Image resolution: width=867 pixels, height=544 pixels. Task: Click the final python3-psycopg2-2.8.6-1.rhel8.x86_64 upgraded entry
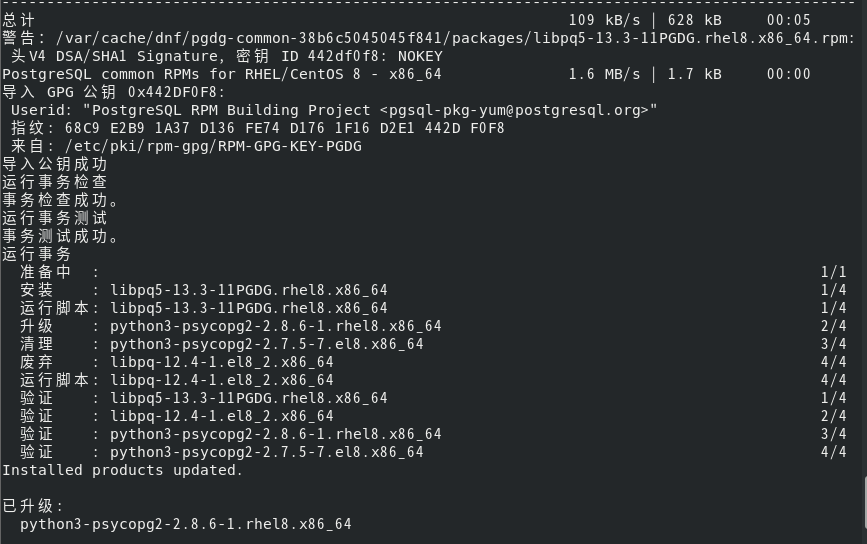[x=186, y=524]
